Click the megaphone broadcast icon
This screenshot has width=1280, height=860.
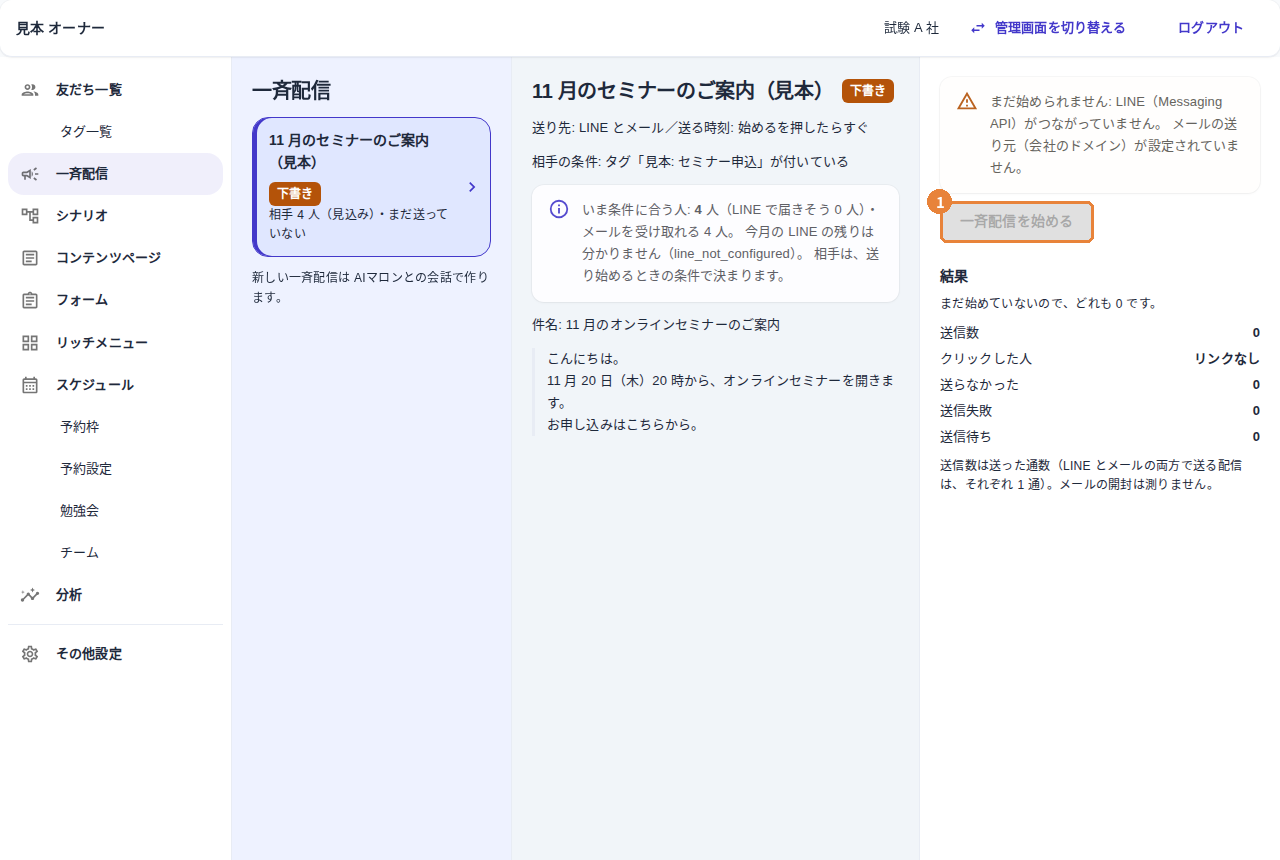pyautogui.click(x=30, y=174)
